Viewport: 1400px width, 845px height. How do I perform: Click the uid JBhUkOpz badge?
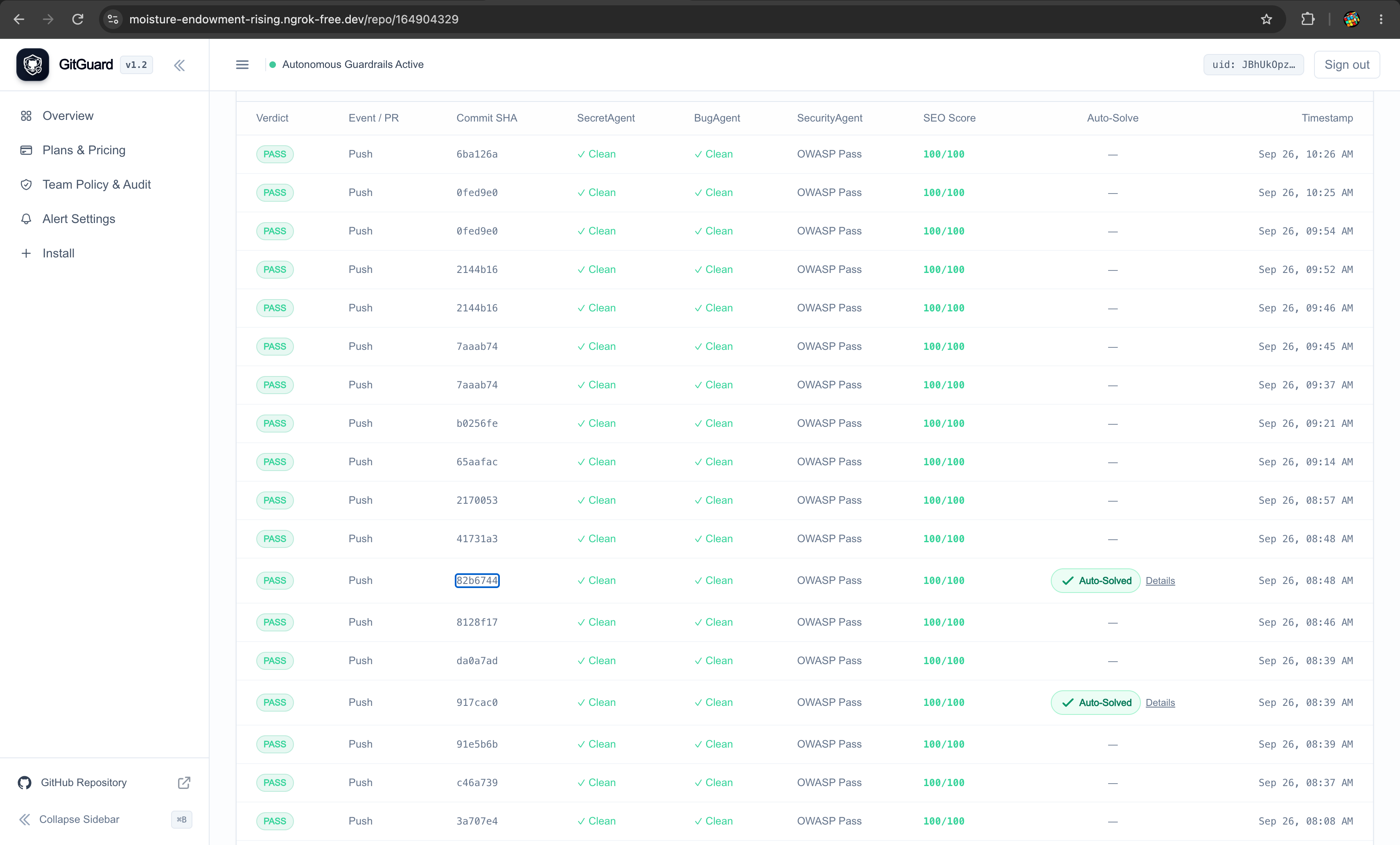pyautogui.click(x=1253, y=65)
